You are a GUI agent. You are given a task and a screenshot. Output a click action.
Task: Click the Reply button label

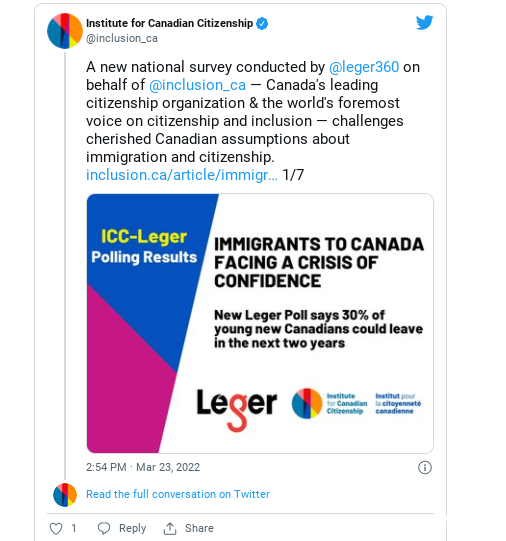click(132, 528)
